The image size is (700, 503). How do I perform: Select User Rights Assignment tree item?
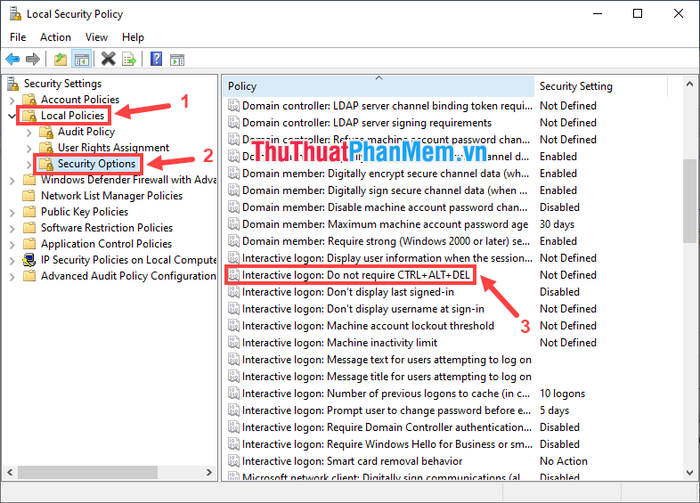(x=113, y=148)
